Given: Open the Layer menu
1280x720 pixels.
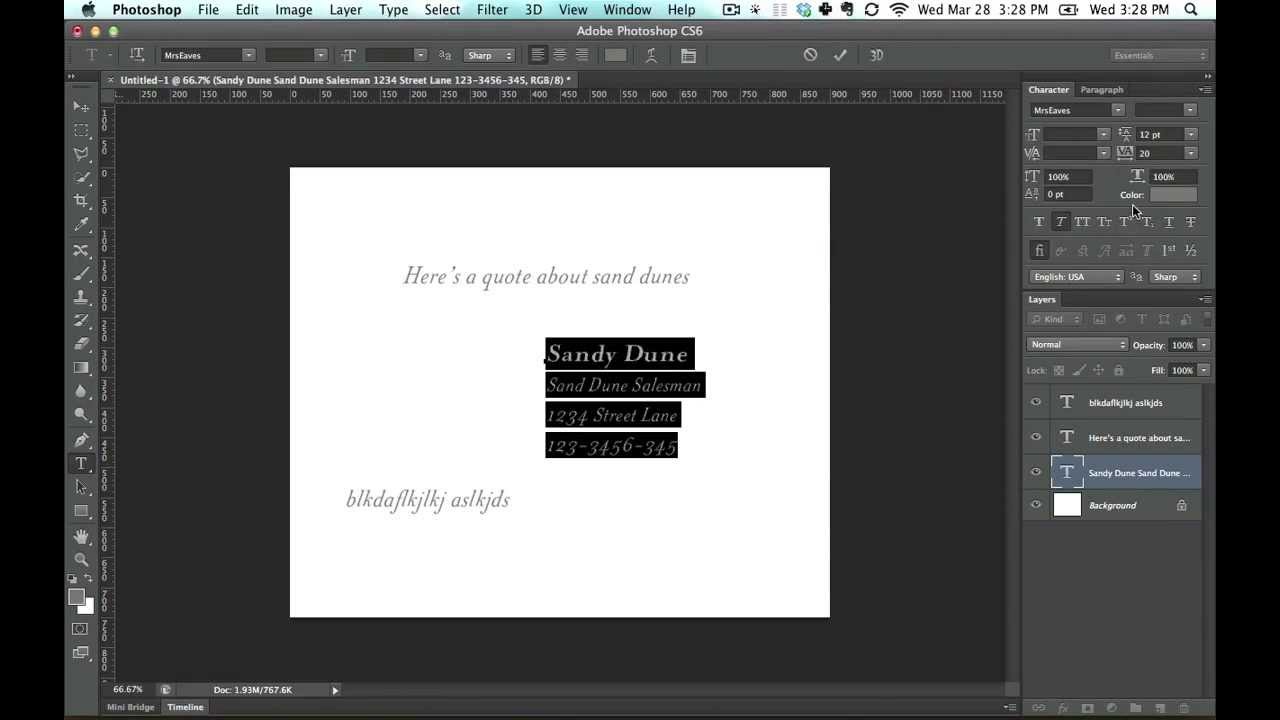Looking at the screenshot, I should pyautogui.click(x=346, y=10).
